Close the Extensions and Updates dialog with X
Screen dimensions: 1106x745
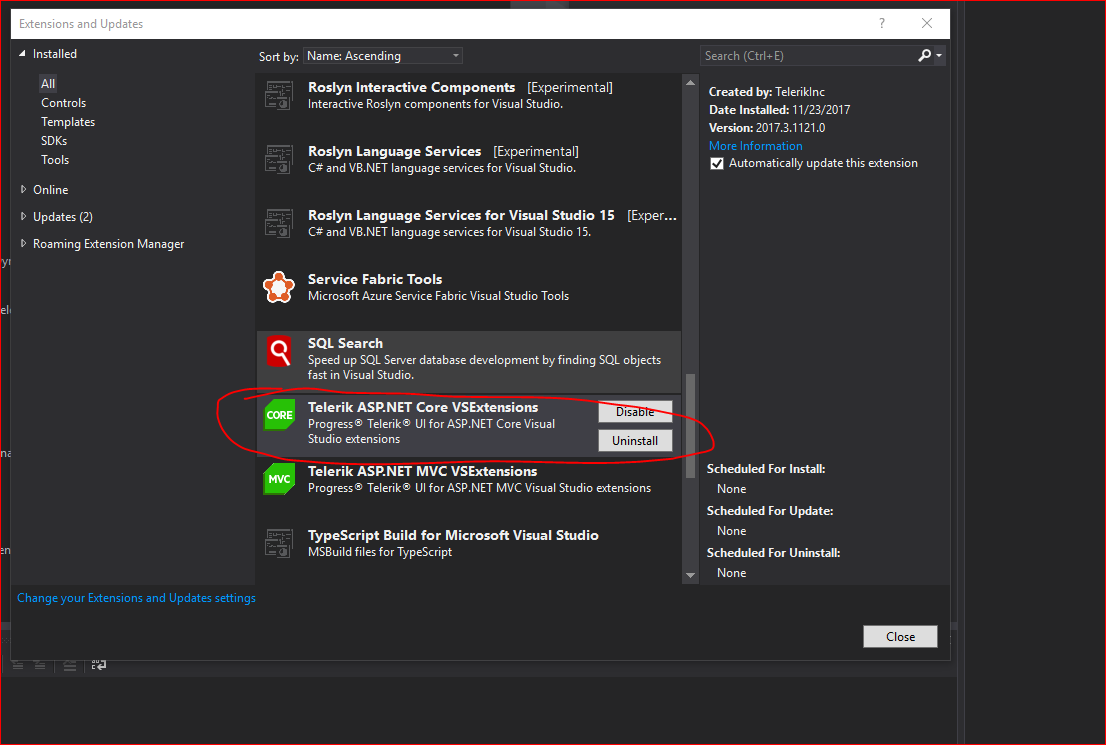coord(927,23)
